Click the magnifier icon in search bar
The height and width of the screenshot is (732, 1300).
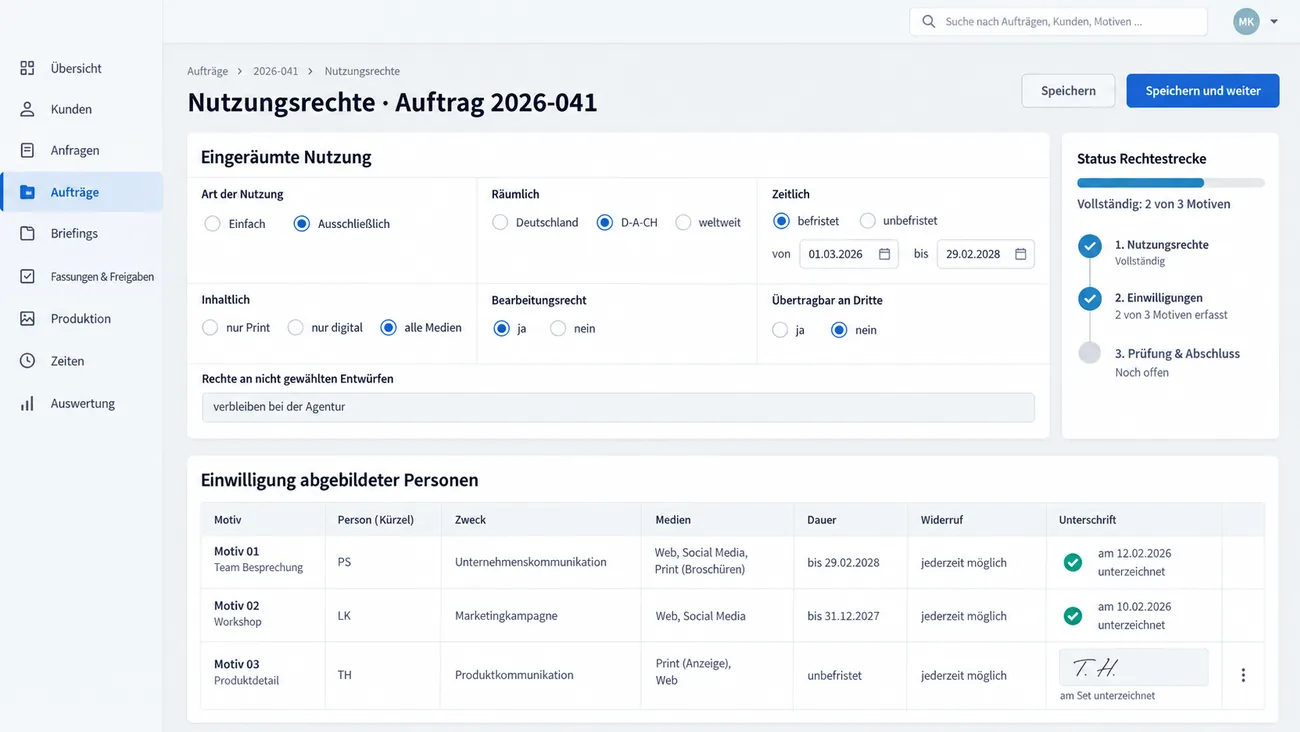coord(929,21)
